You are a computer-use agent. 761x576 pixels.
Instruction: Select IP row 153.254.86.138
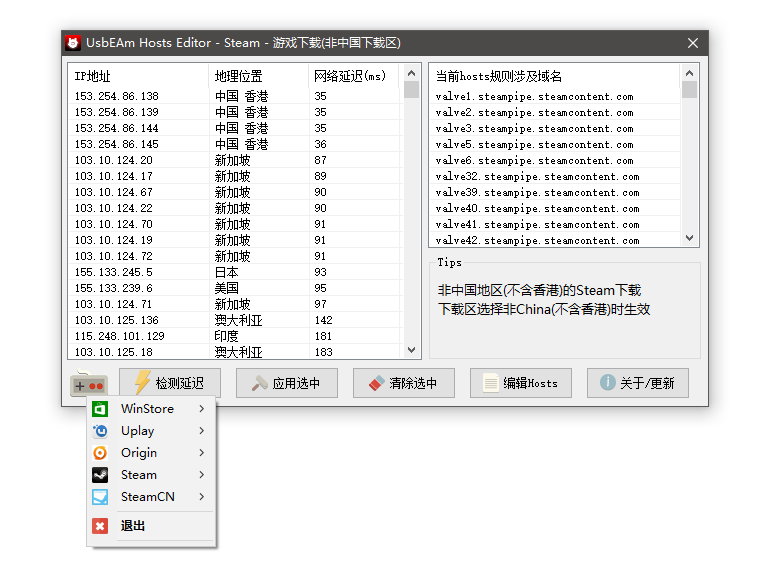tap(235, 96)
